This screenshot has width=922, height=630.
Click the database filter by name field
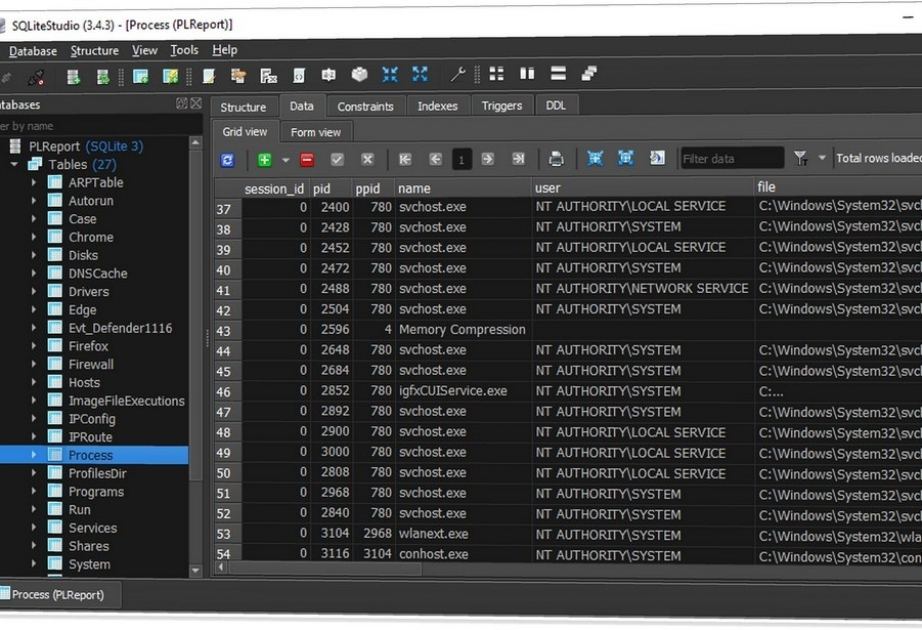[99, 126]
